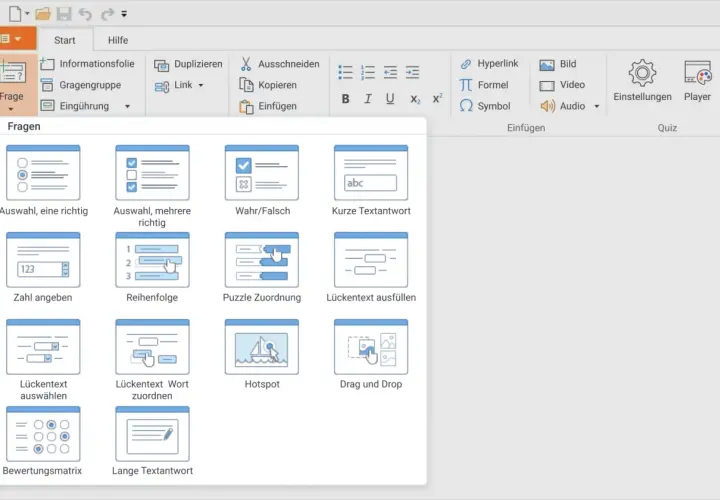The height and width of the screenshot is (500, 720).
Task: Click the redo arrow icon
Action: [x=107, y=14]
